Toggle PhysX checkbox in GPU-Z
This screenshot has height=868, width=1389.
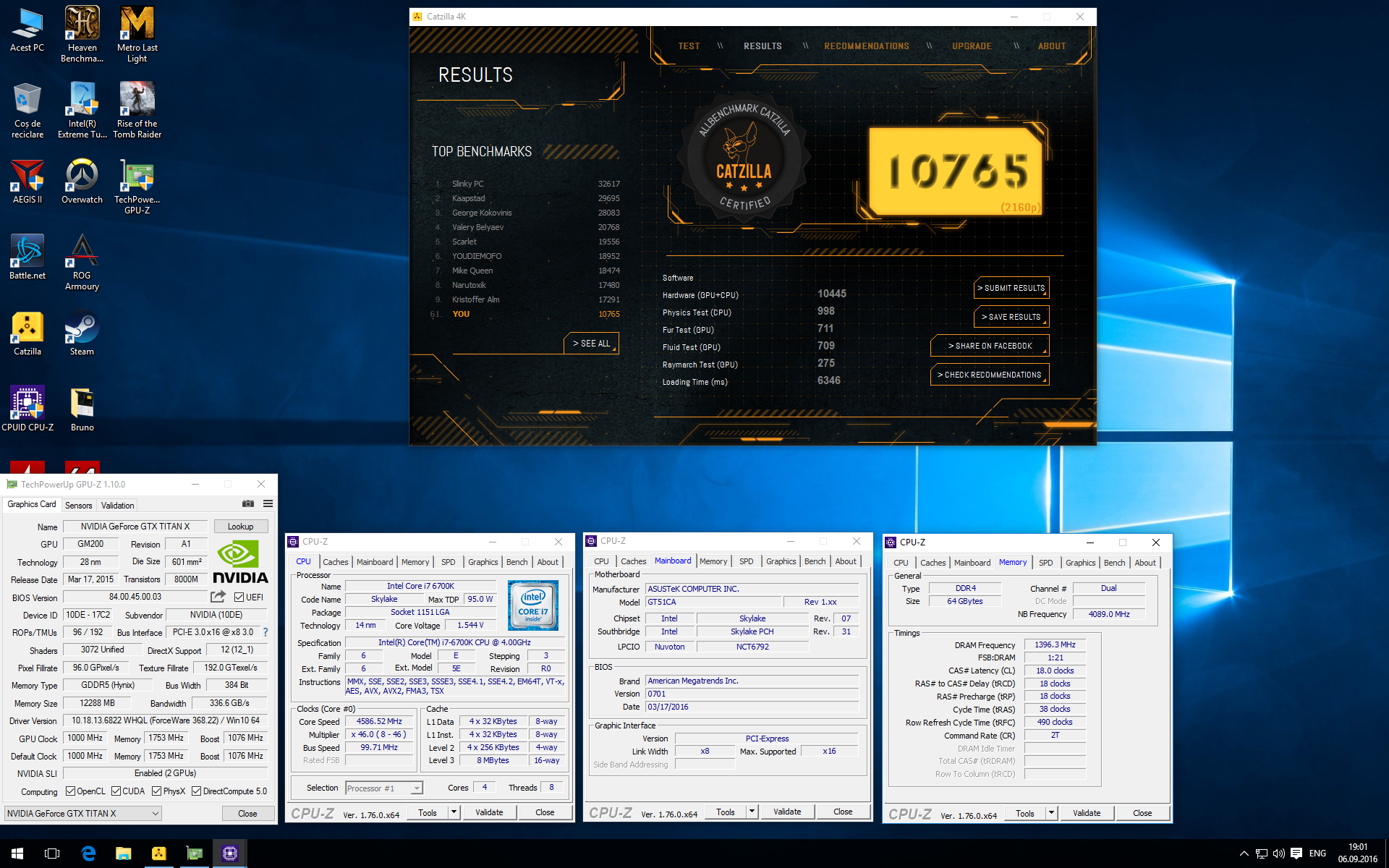pyautogui.click(x=156, y=791)
